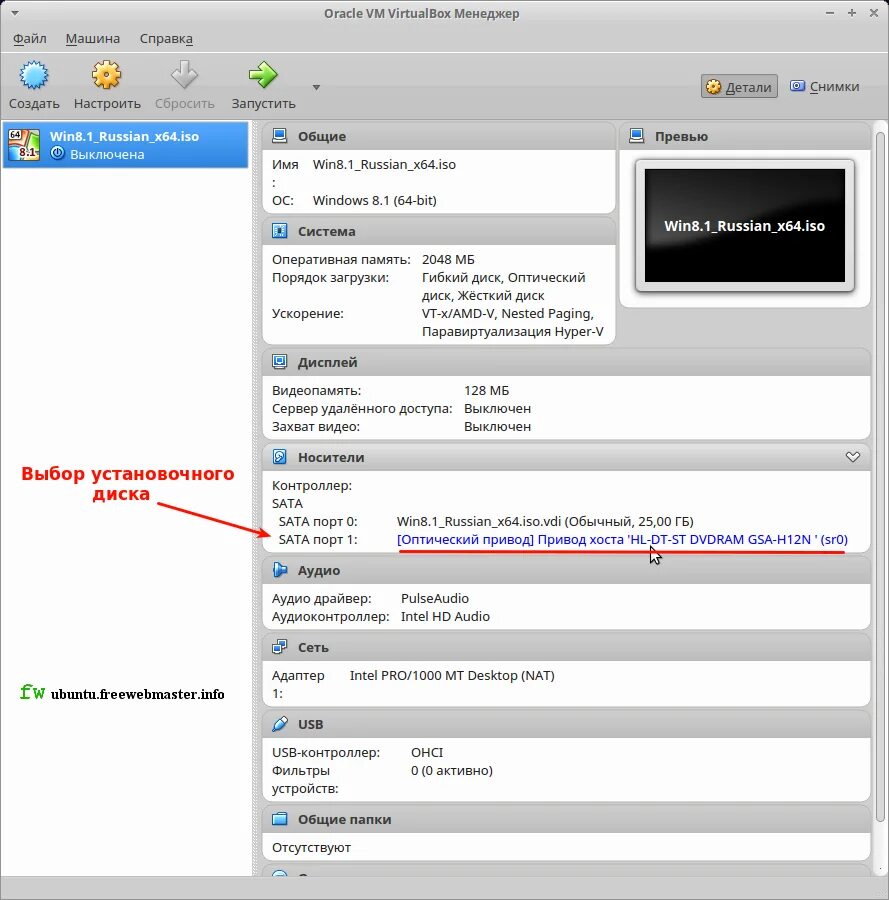Image resolution: width=889 pixels, height=900 pixels.
Task: Open Общие папки section header
Action: coord(344,820)
